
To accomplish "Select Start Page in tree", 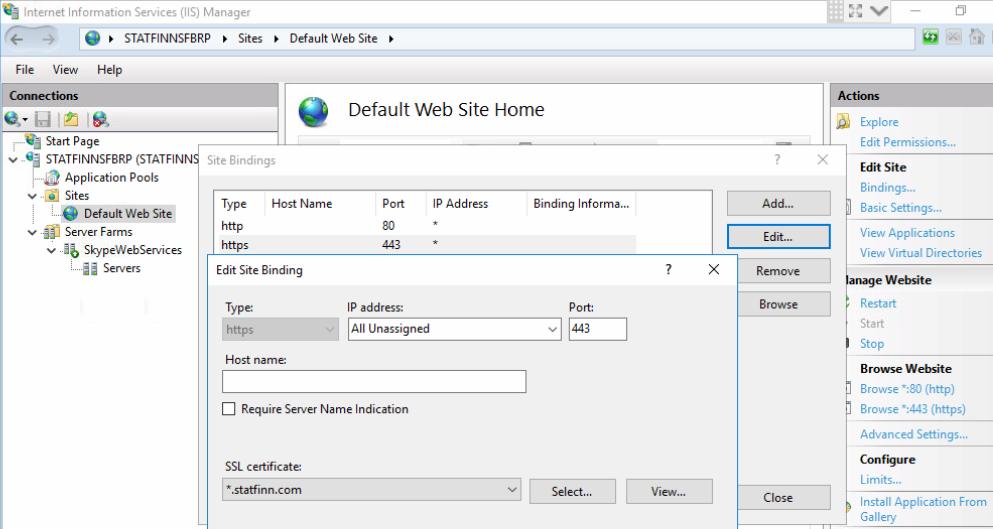I will (x=72, y=141).
